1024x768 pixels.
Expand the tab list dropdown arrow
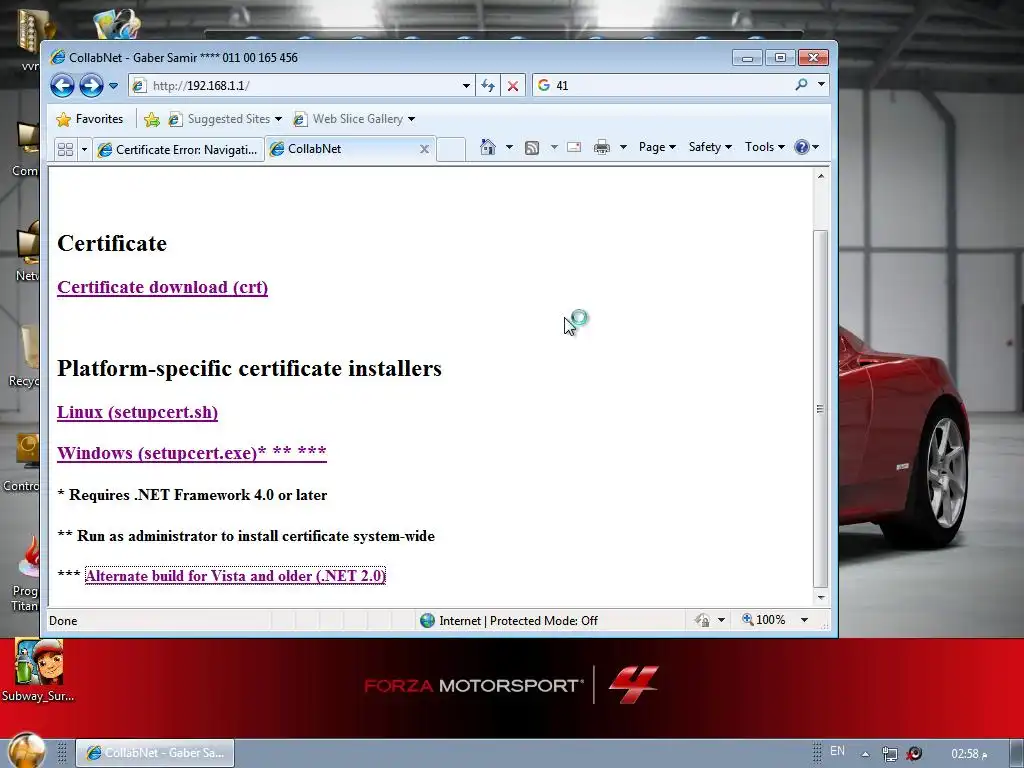tap(84, 150)
